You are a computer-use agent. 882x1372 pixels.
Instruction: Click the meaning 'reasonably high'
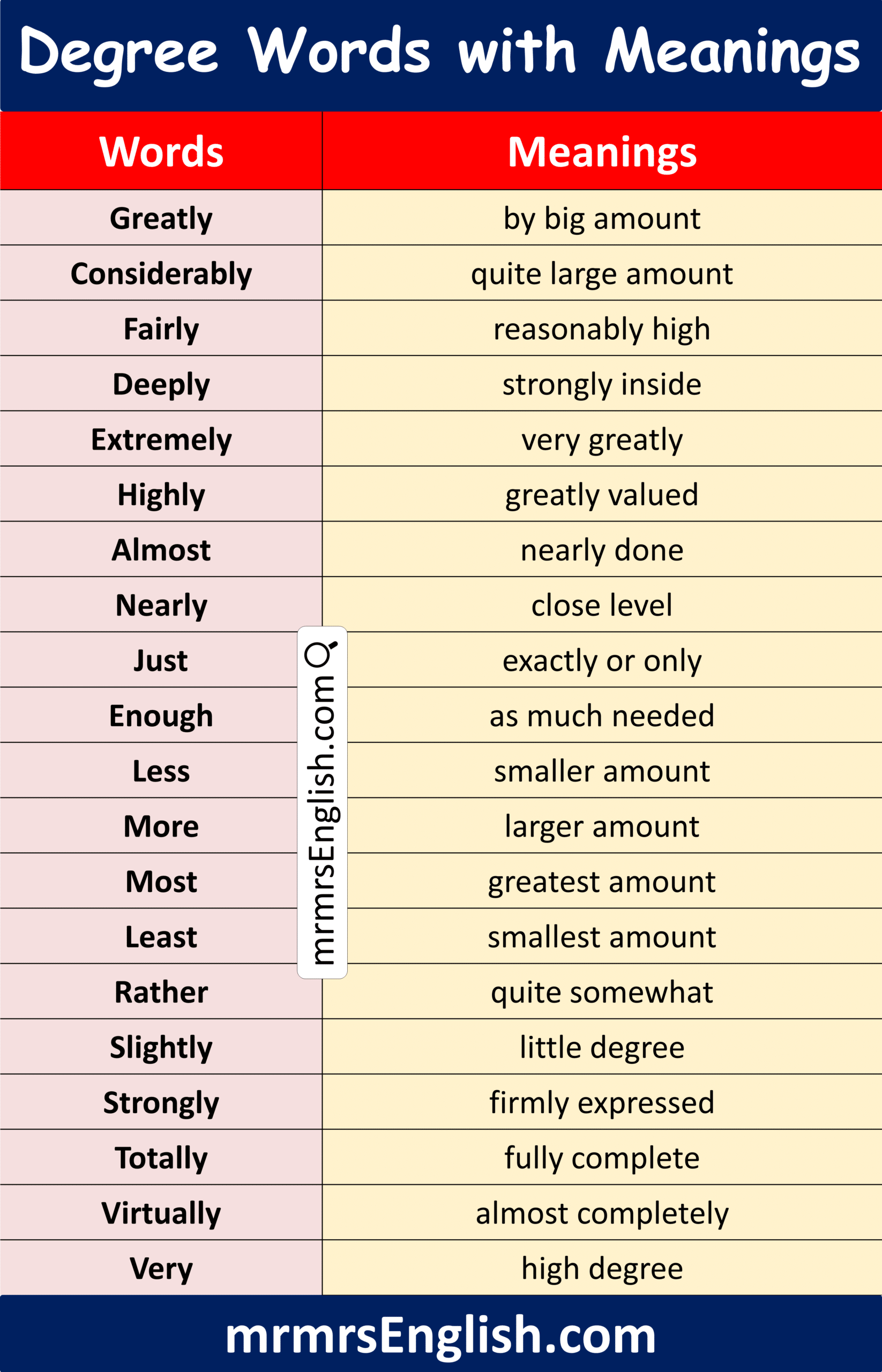click(x=602, y=329)
